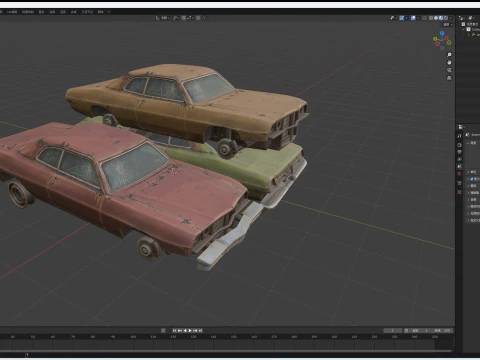The image size is (480, 360).
Task: Switch to the UV Editing workspace tab
Action: 12,12
